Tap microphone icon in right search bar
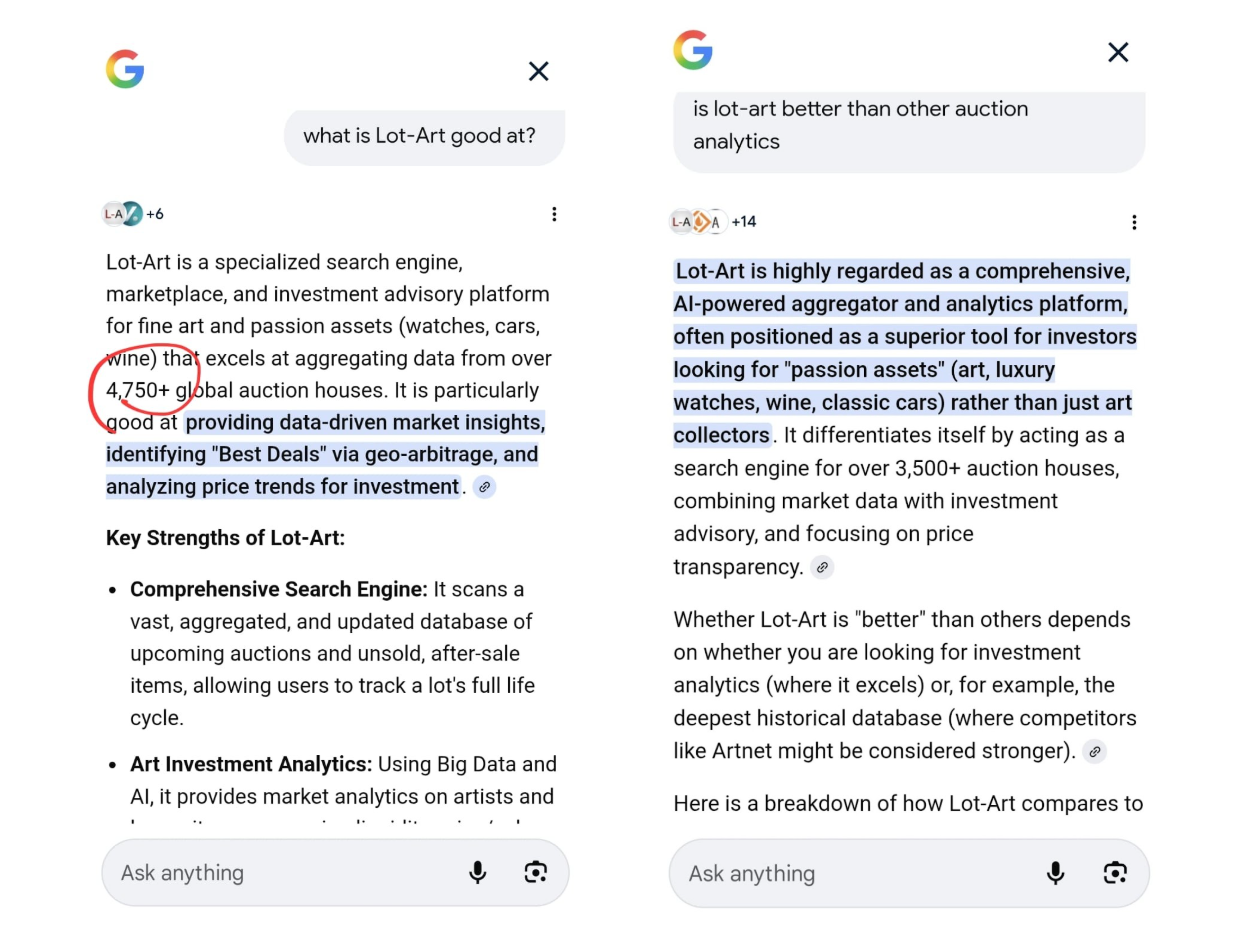This screenshot has height=948, width=1236. pos(1055,873)
